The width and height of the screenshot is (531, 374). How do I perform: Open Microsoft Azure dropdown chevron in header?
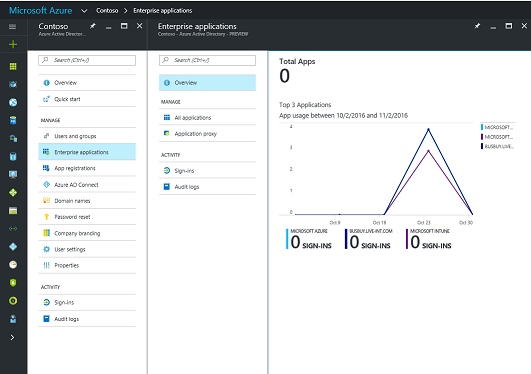[x=84, y=11]
